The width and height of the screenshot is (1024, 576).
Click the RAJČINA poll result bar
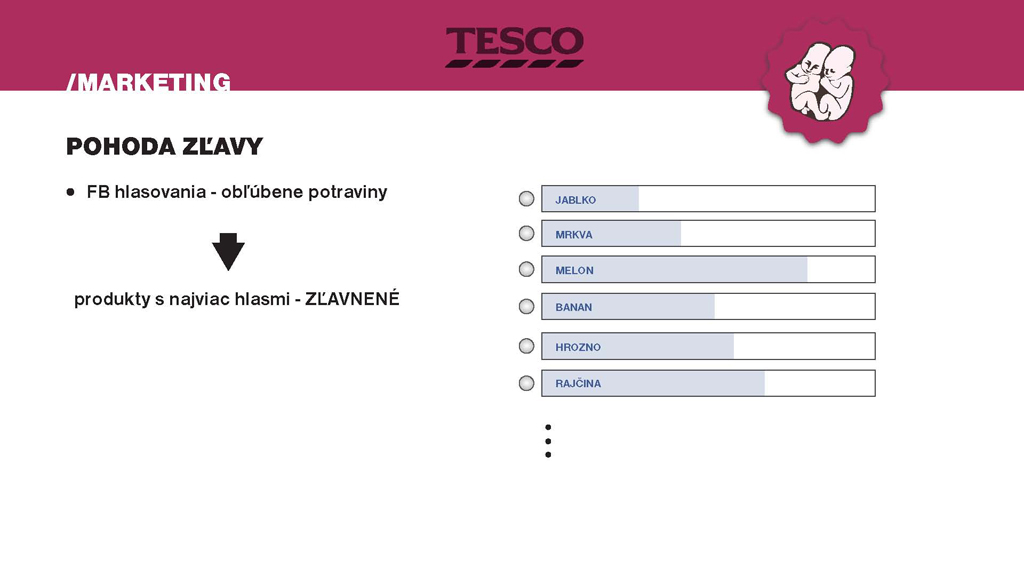tap(708, 383)
